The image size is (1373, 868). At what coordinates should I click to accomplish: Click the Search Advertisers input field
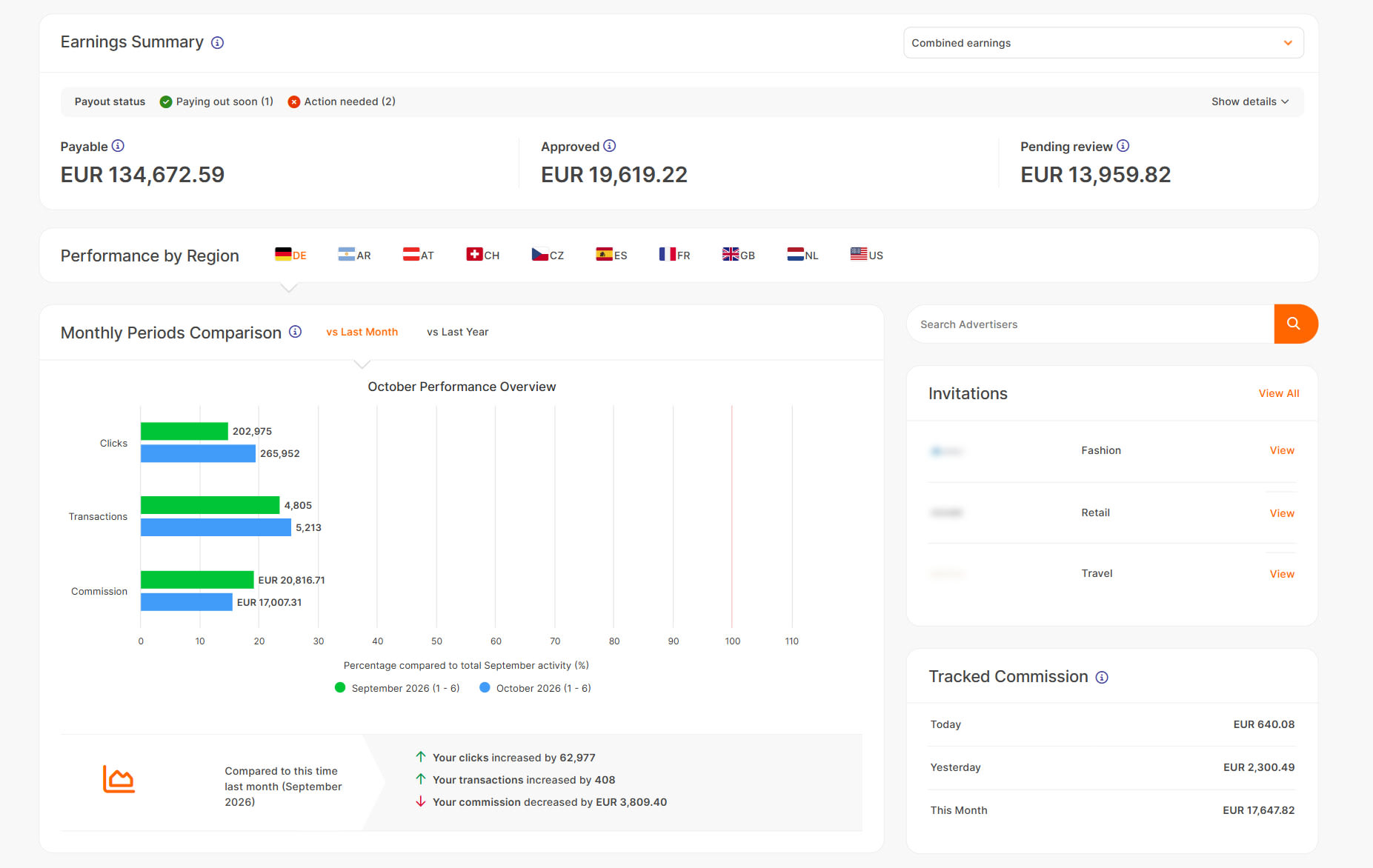[x=1090, y=324]
